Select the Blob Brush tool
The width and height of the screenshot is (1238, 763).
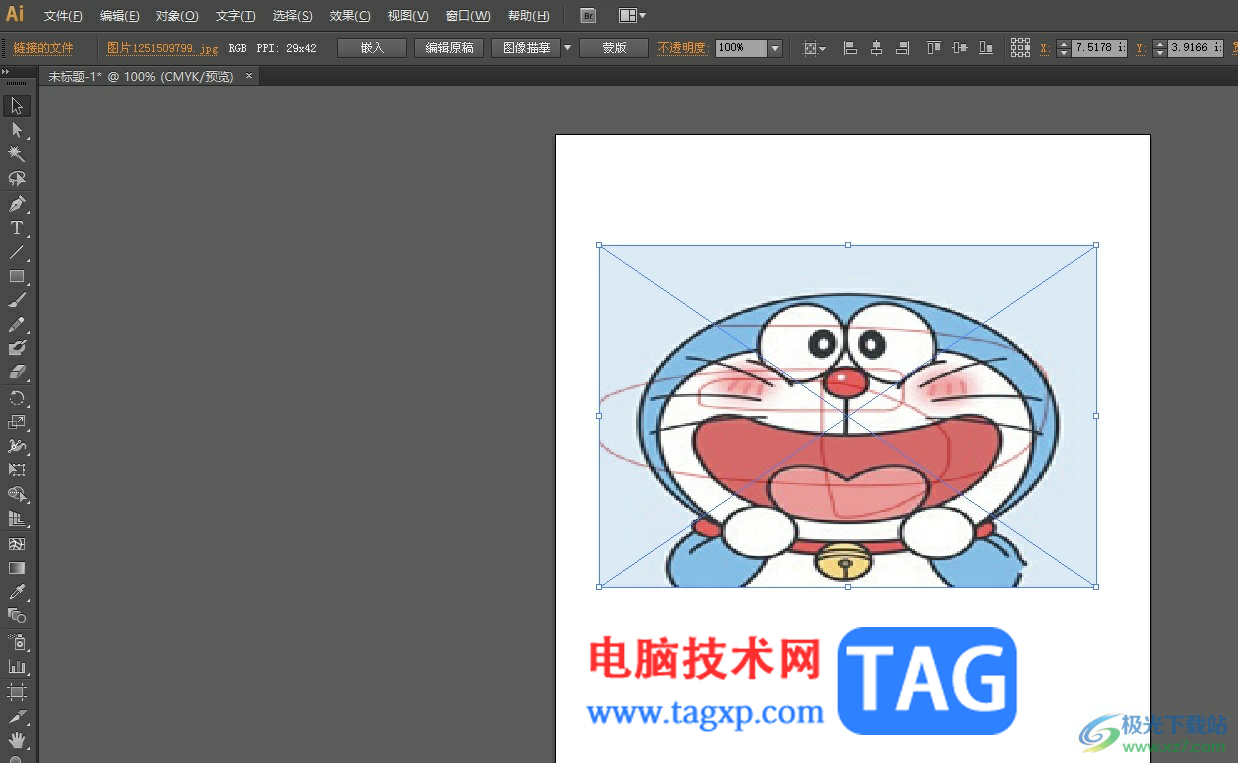[17, 348]
